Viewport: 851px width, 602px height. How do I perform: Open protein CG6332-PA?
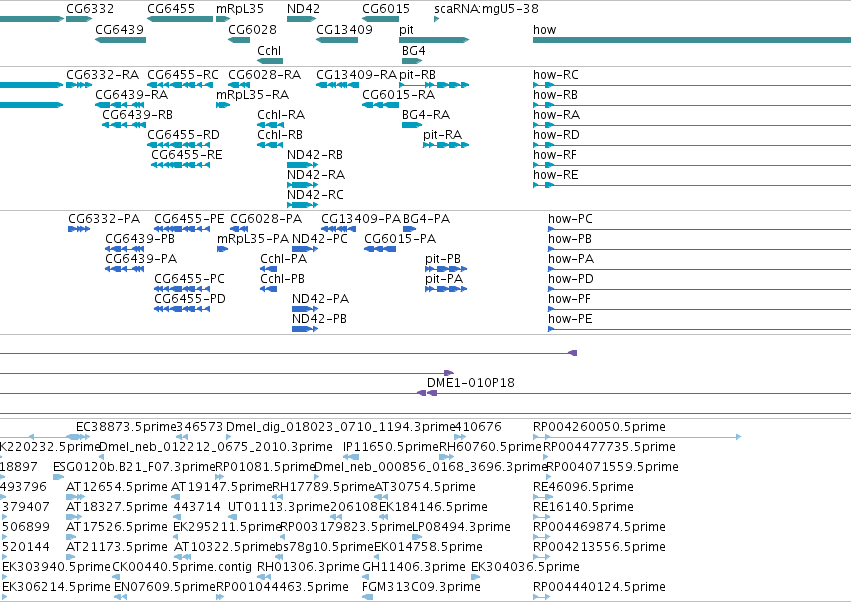pyautogui.click(x=104, y=219)
